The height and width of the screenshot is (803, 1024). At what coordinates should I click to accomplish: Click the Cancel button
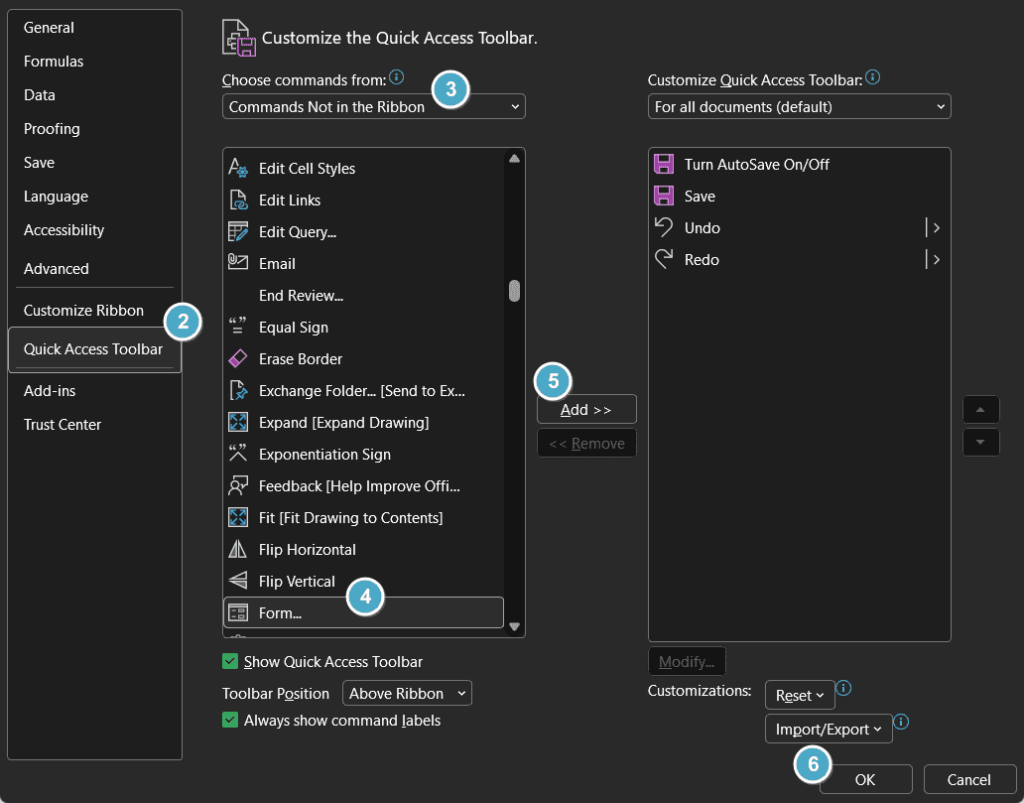pos(969,779)
